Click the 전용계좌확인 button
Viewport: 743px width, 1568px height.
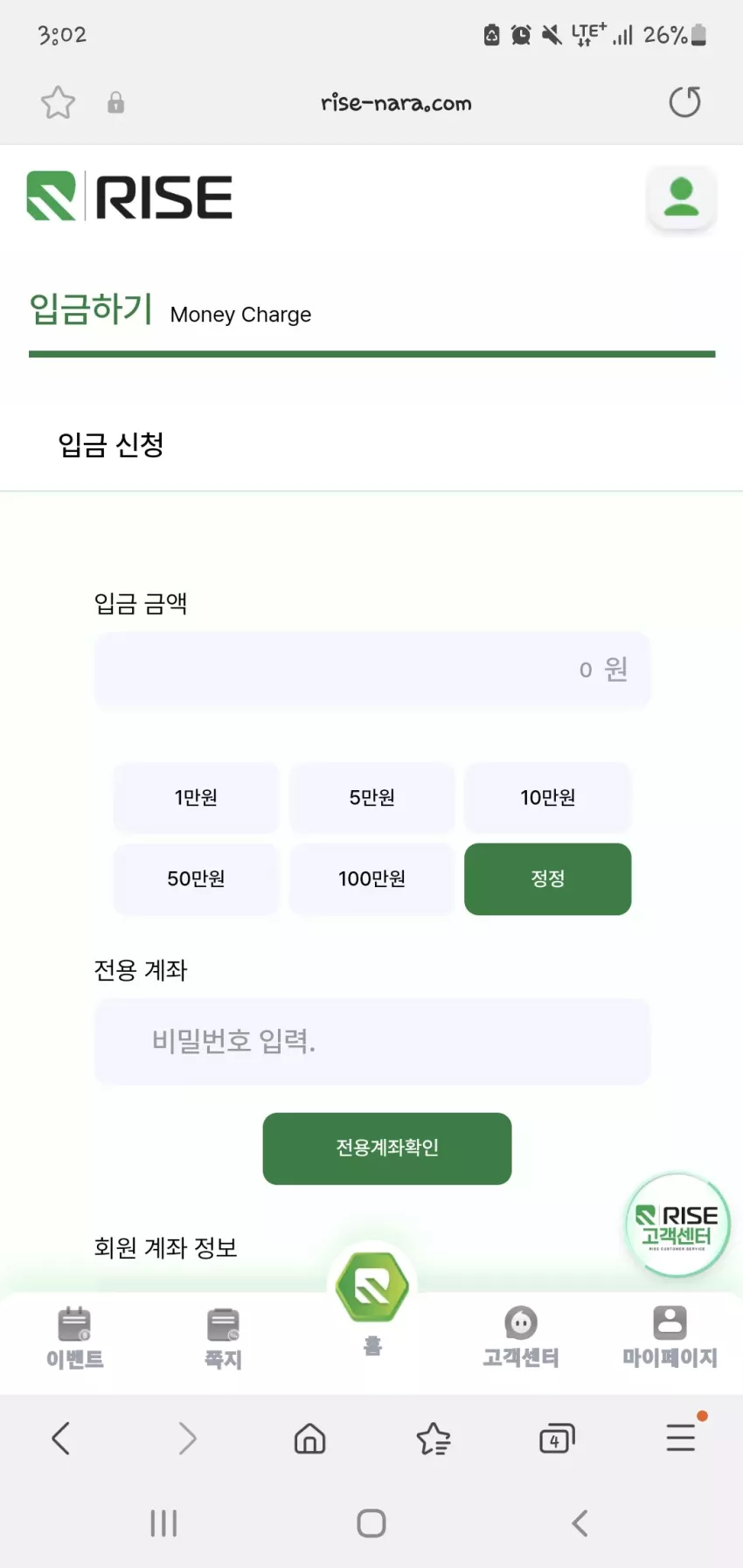coord(387,1148)
